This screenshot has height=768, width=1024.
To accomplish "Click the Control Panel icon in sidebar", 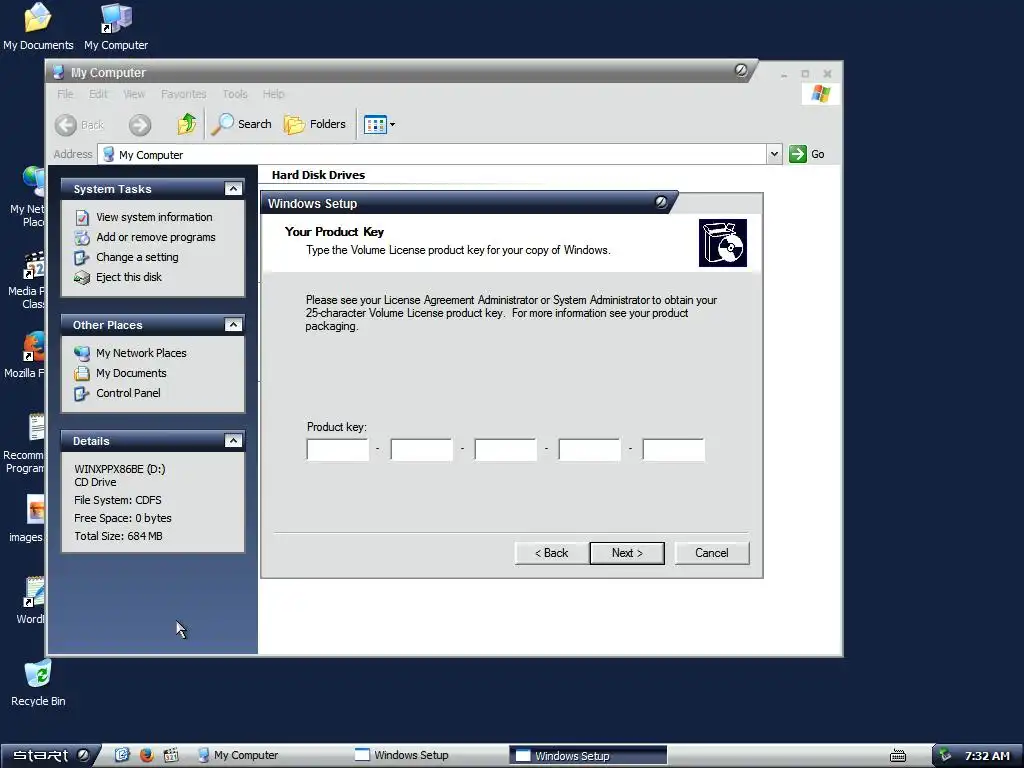I will (x=82, y=394).
